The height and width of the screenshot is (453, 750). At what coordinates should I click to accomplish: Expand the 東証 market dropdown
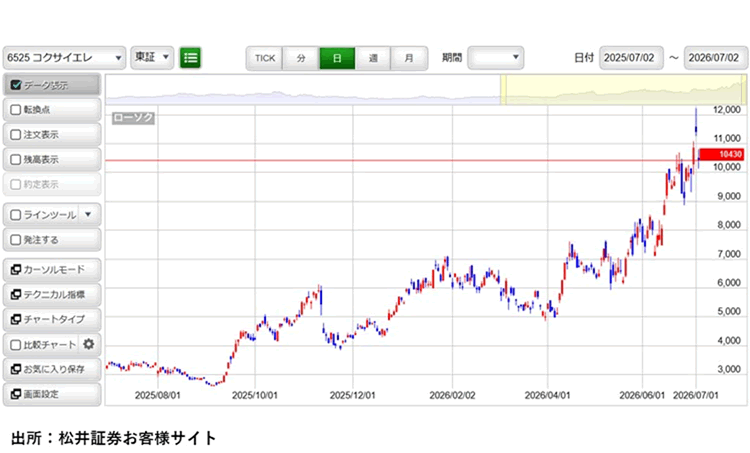pos(152,57)
